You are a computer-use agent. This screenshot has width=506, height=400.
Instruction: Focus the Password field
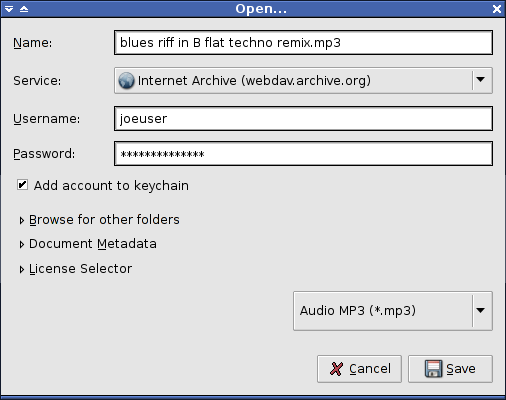click(x=303, y=154)
